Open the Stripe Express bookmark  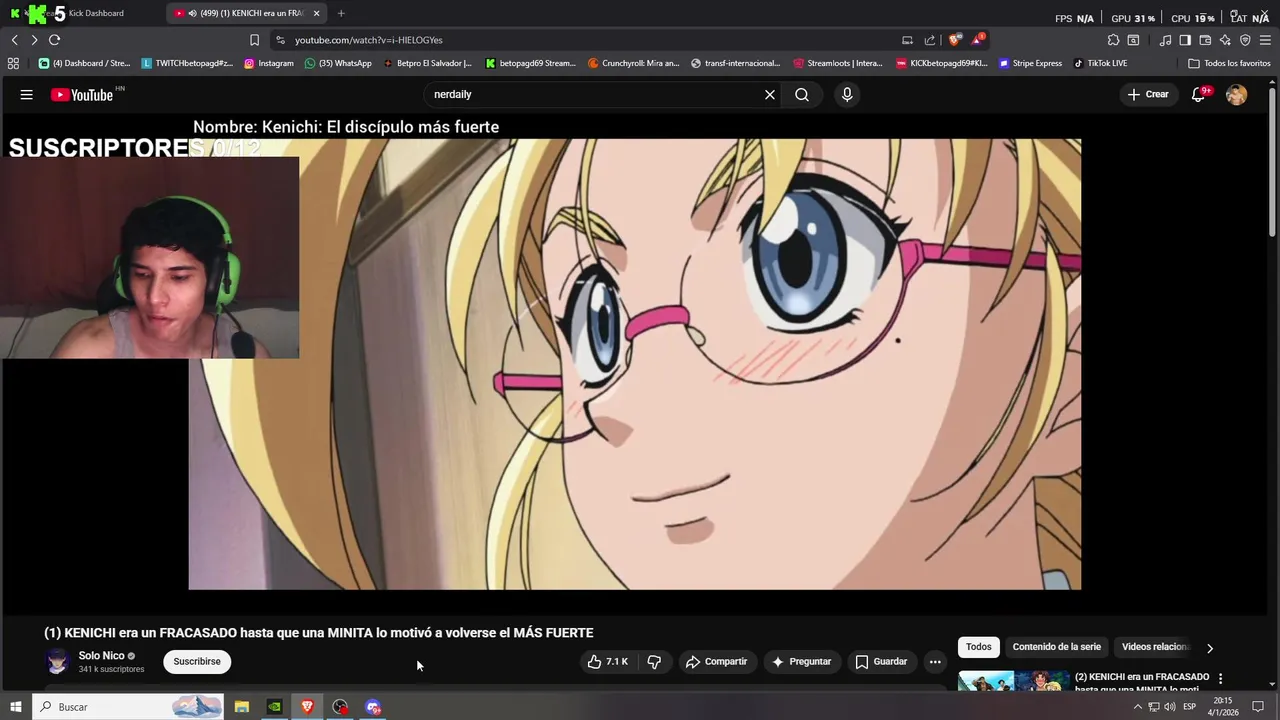pos(1030,63)
